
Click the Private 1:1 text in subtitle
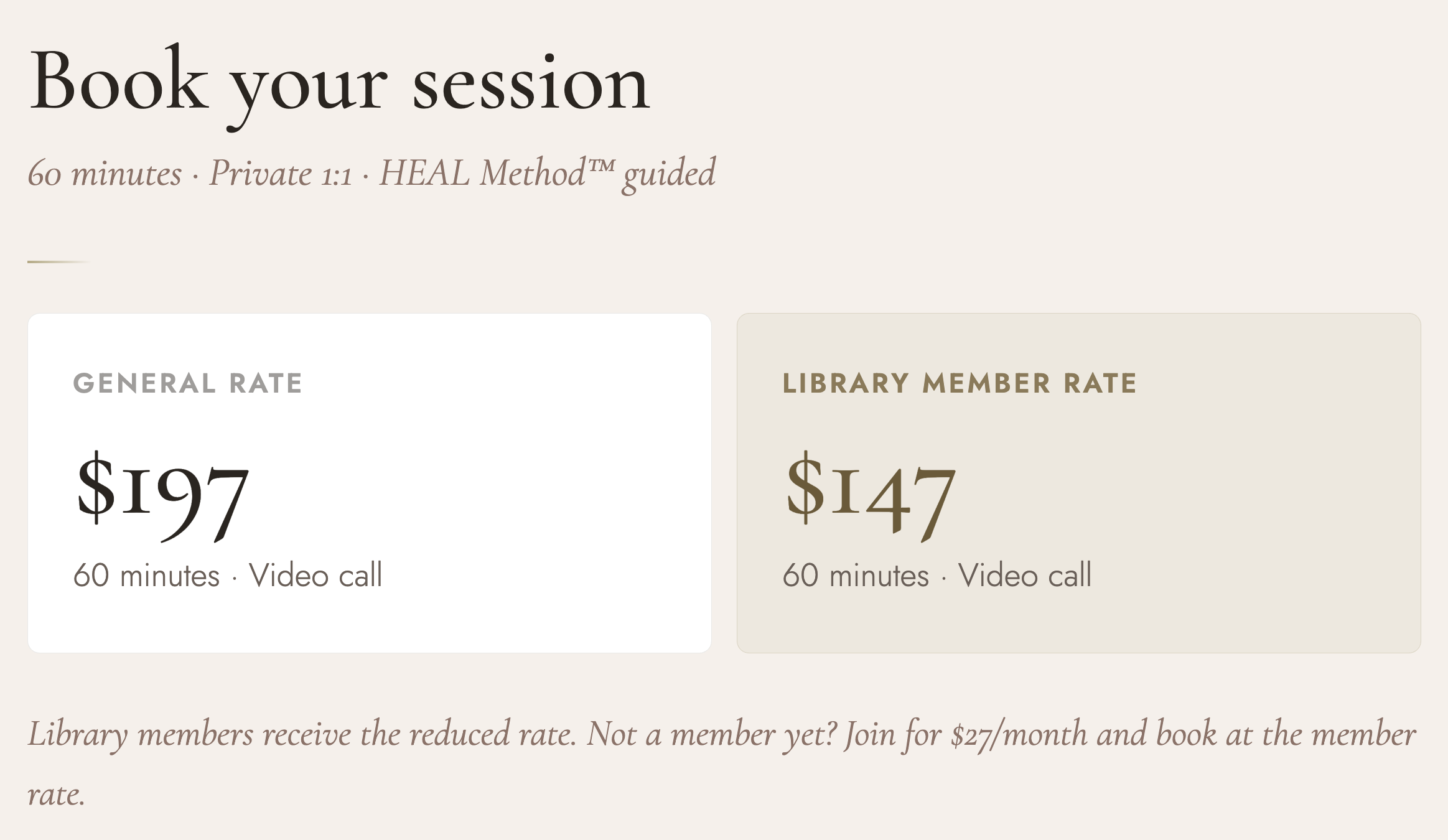281,174
